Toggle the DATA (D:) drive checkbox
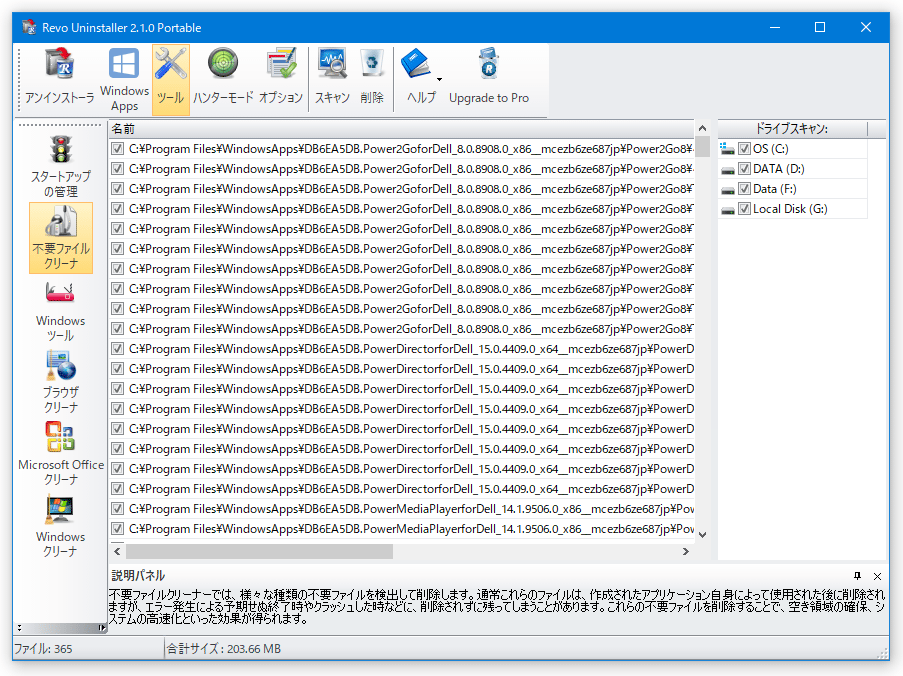Image resolution: width=903 pixels, height=676 pixels. coord(744,169)
